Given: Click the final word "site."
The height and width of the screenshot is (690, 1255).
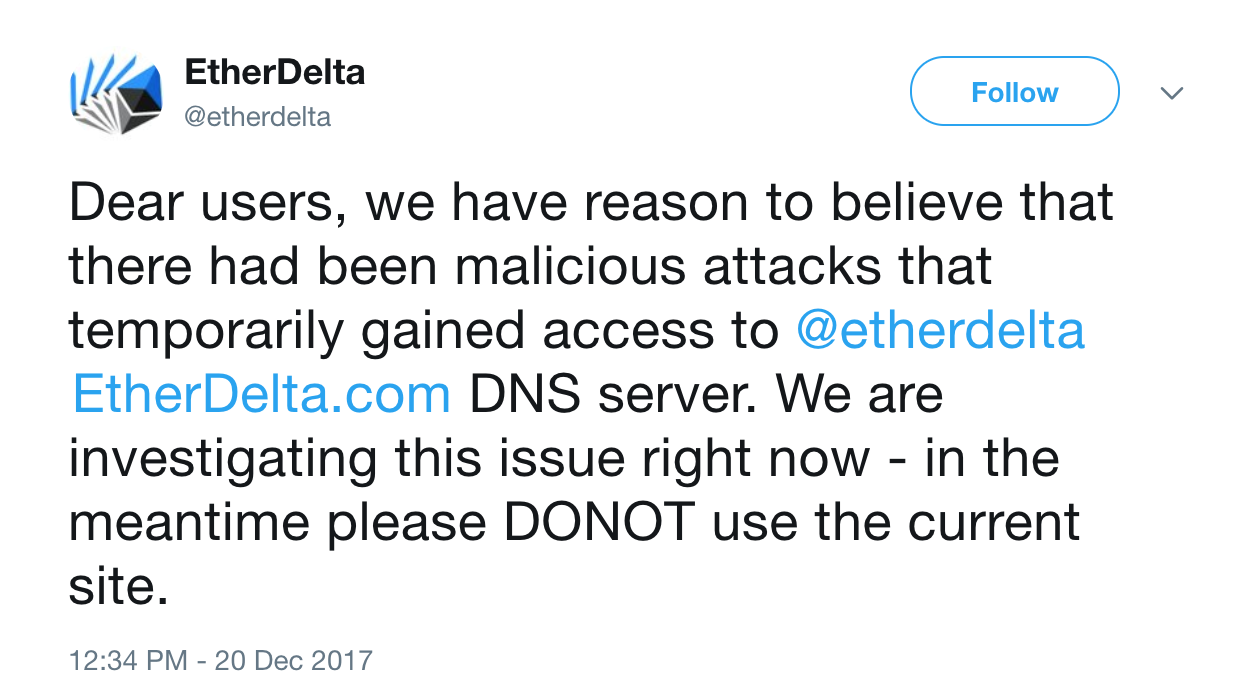Looking at the screenshot, I should (x=118, y=587).
